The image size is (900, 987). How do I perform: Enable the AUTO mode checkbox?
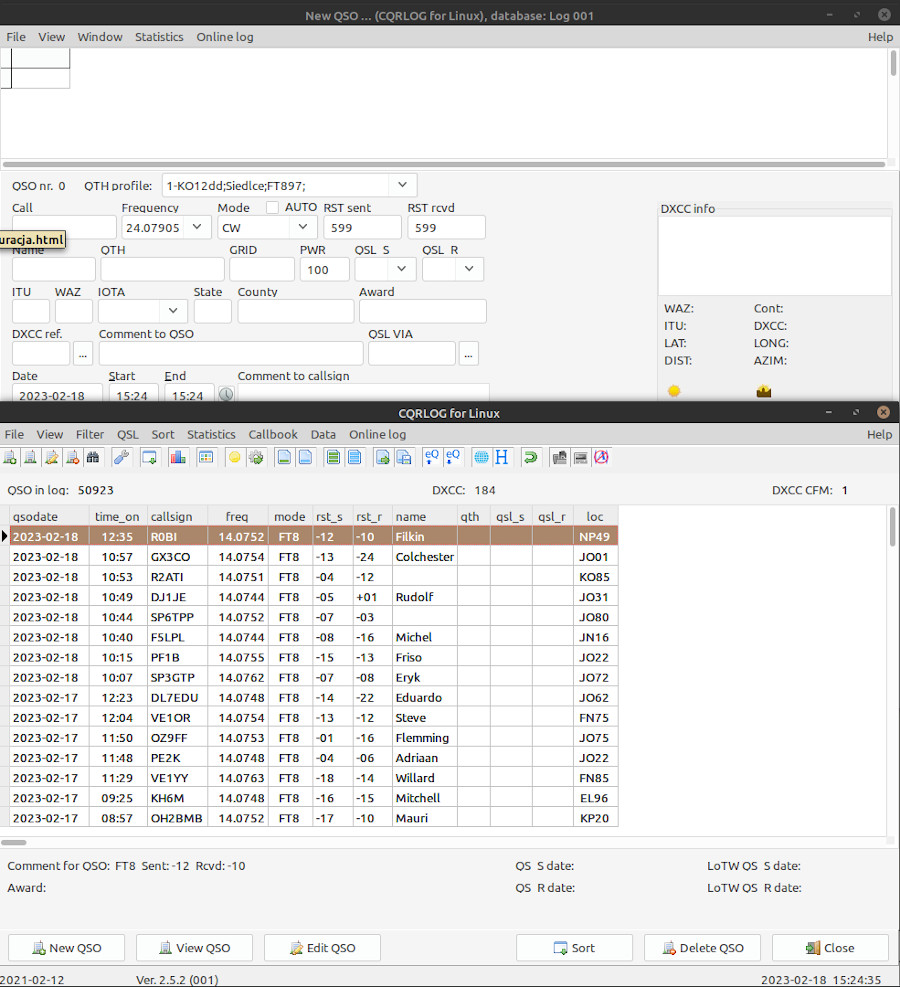tap(272, 208)
